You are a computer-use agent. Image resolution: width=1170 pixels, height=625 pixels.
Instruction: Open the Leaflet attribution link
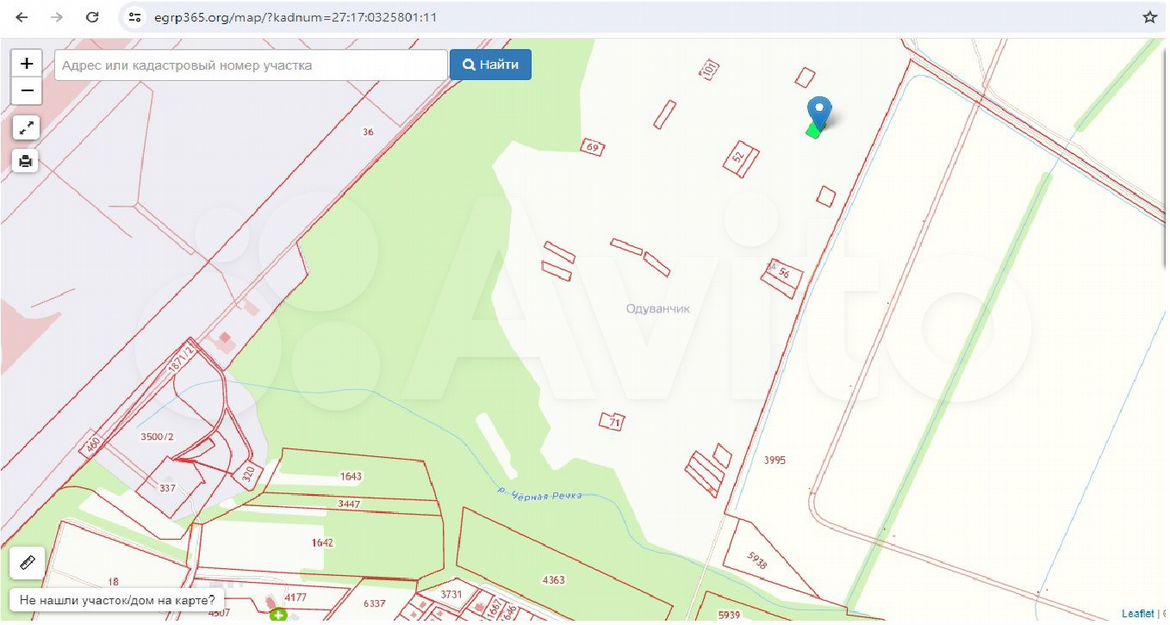point(1137,613)
